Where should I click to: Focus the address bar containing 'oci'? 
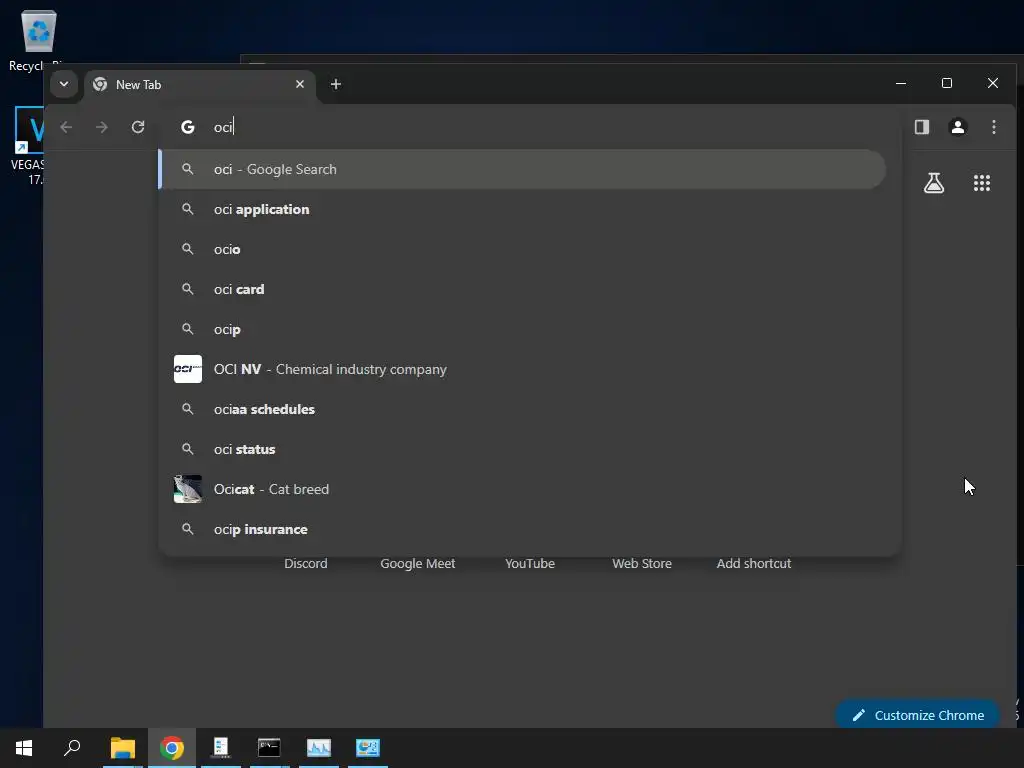[x=529, y=127]
